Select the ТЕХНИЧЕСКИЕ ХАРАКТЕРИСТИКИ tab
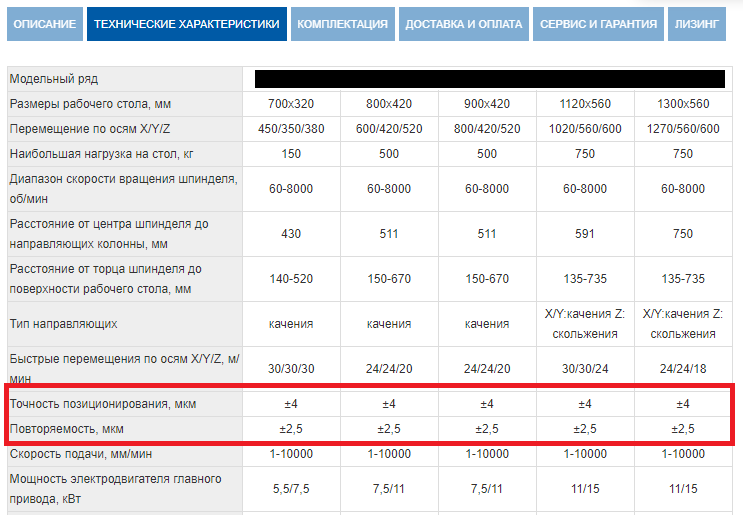 187,24
